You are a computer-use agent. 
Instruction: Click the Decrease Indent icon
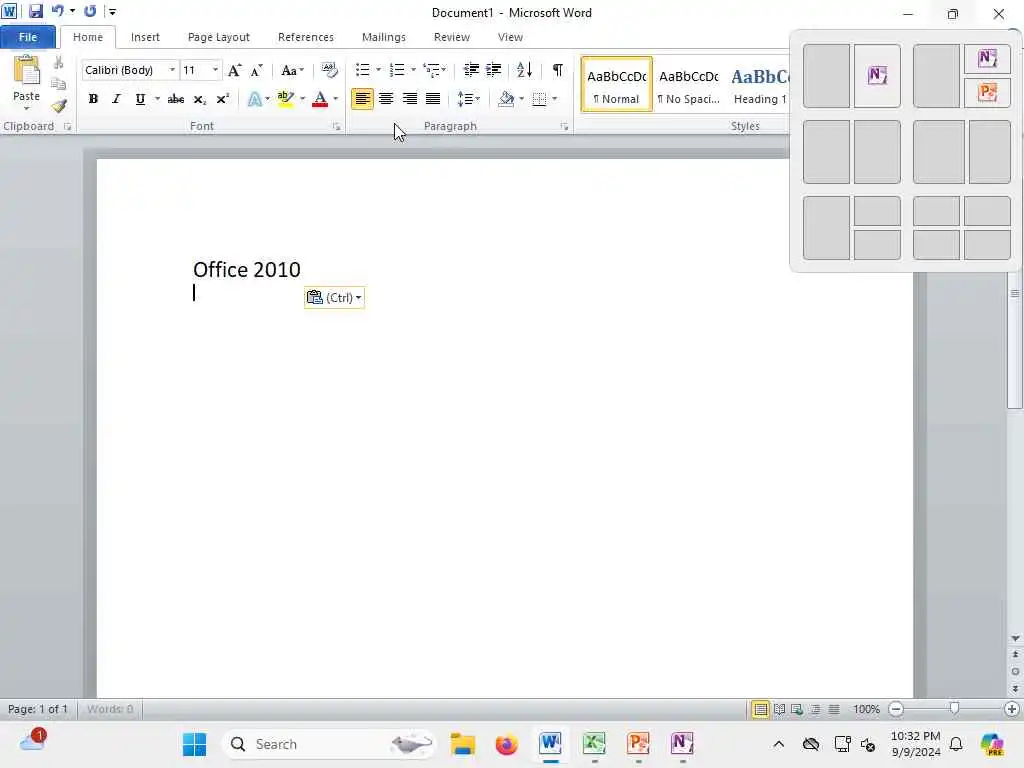[471, 70]
